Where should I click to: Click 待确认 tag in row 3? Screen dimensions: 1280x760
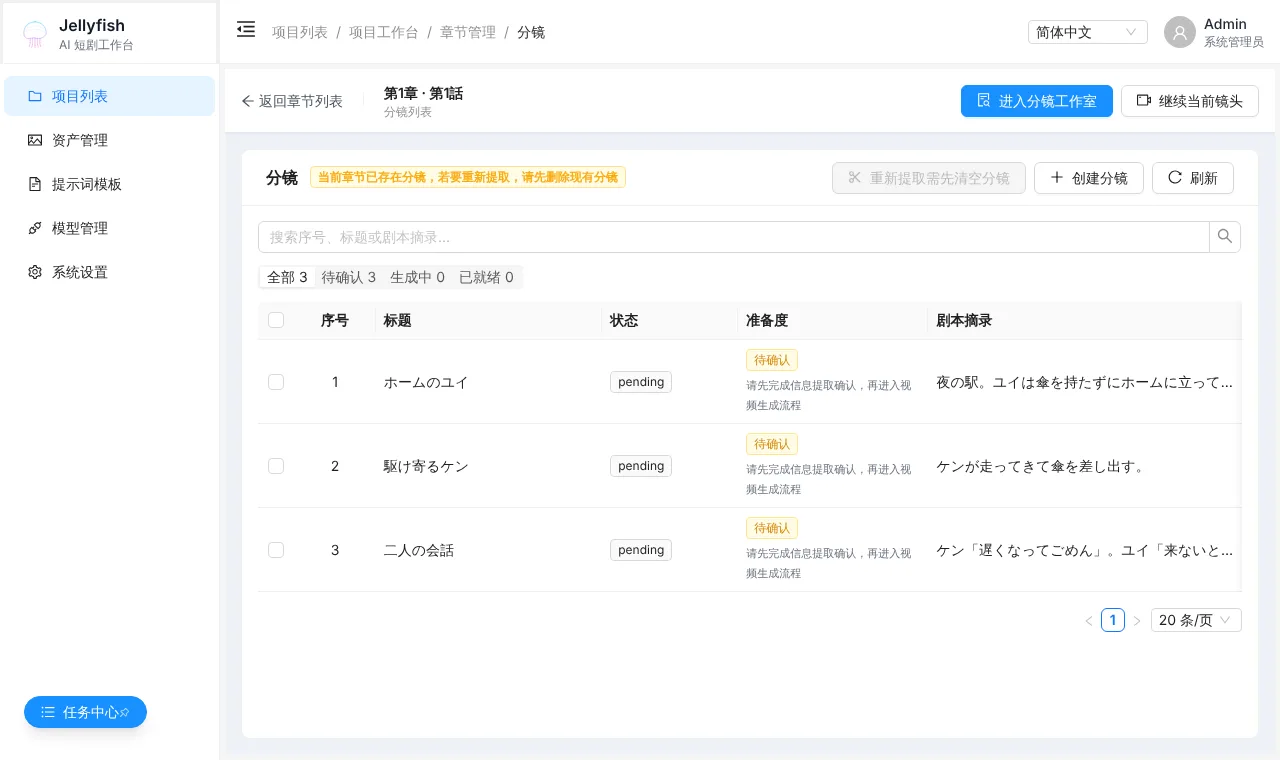pos(772,528)
